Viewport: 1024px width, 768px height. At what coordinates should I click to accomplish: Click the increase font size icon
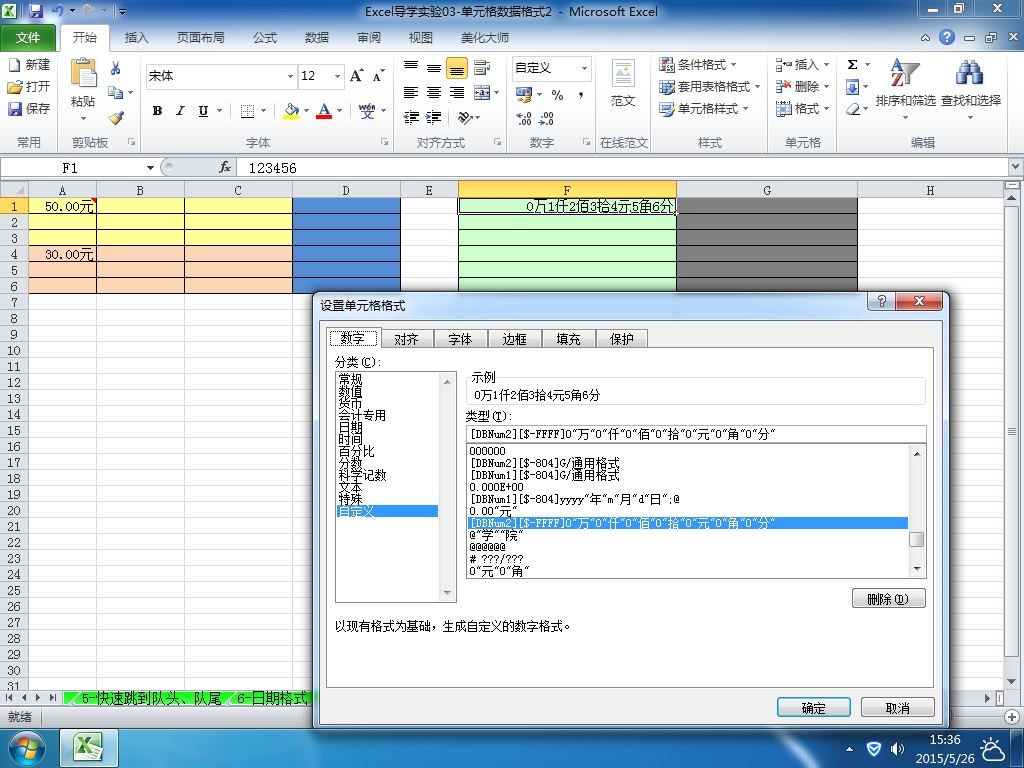(357, 76)
